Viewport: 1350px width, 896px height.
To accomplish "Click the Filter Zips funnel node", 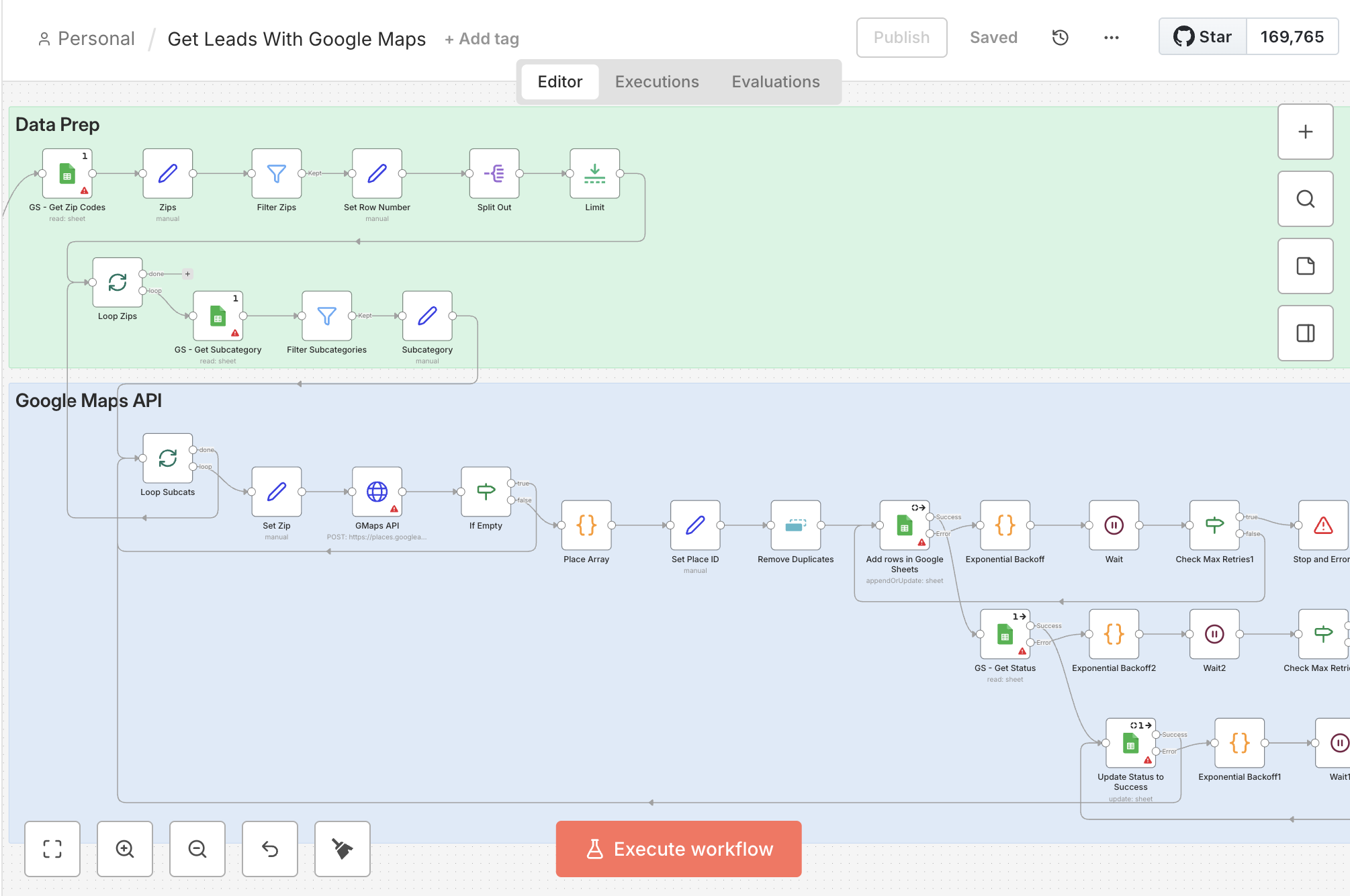I will point(276,173).
